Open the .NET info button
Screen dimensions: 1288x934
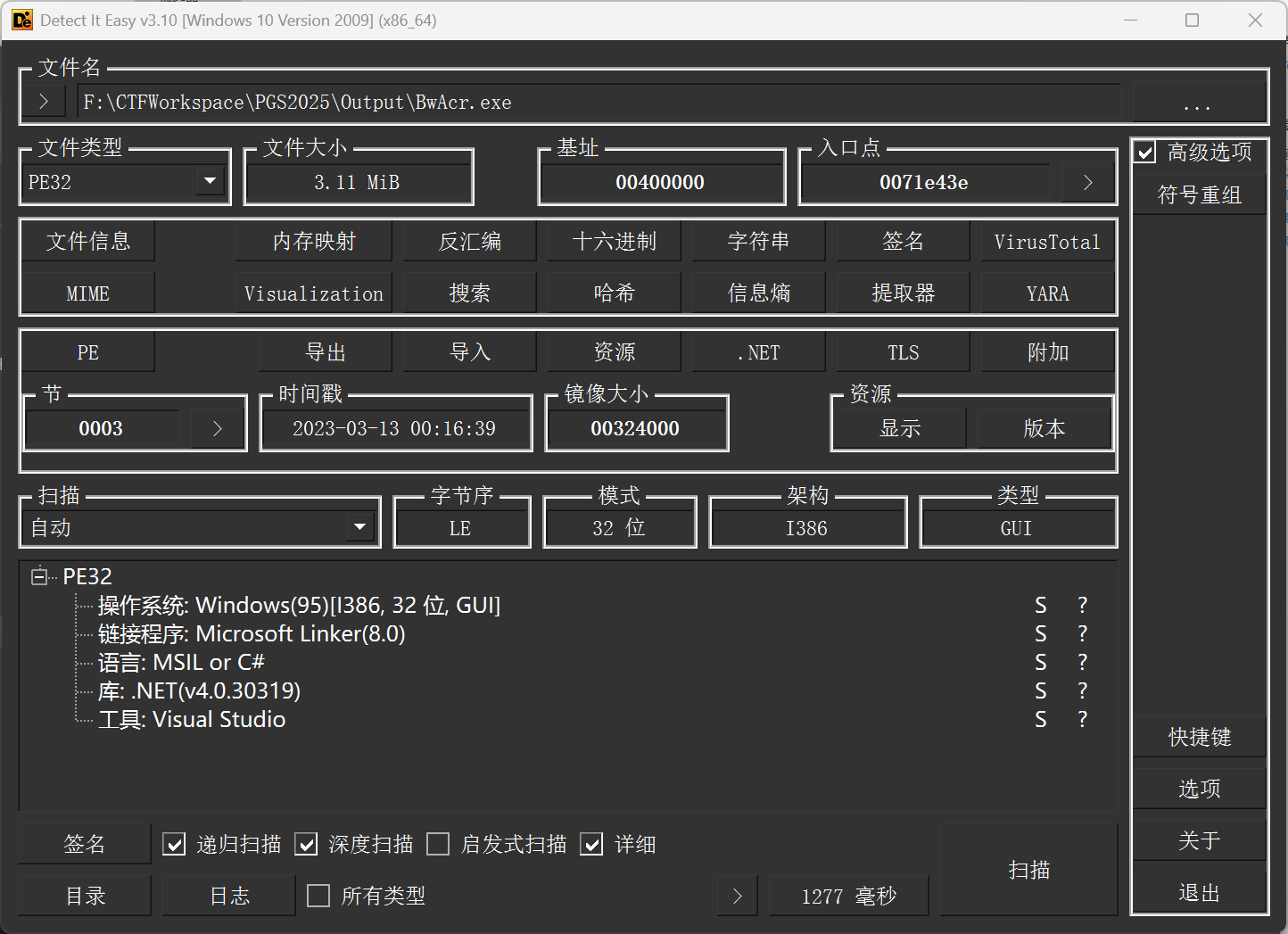[x=758, y=351]
